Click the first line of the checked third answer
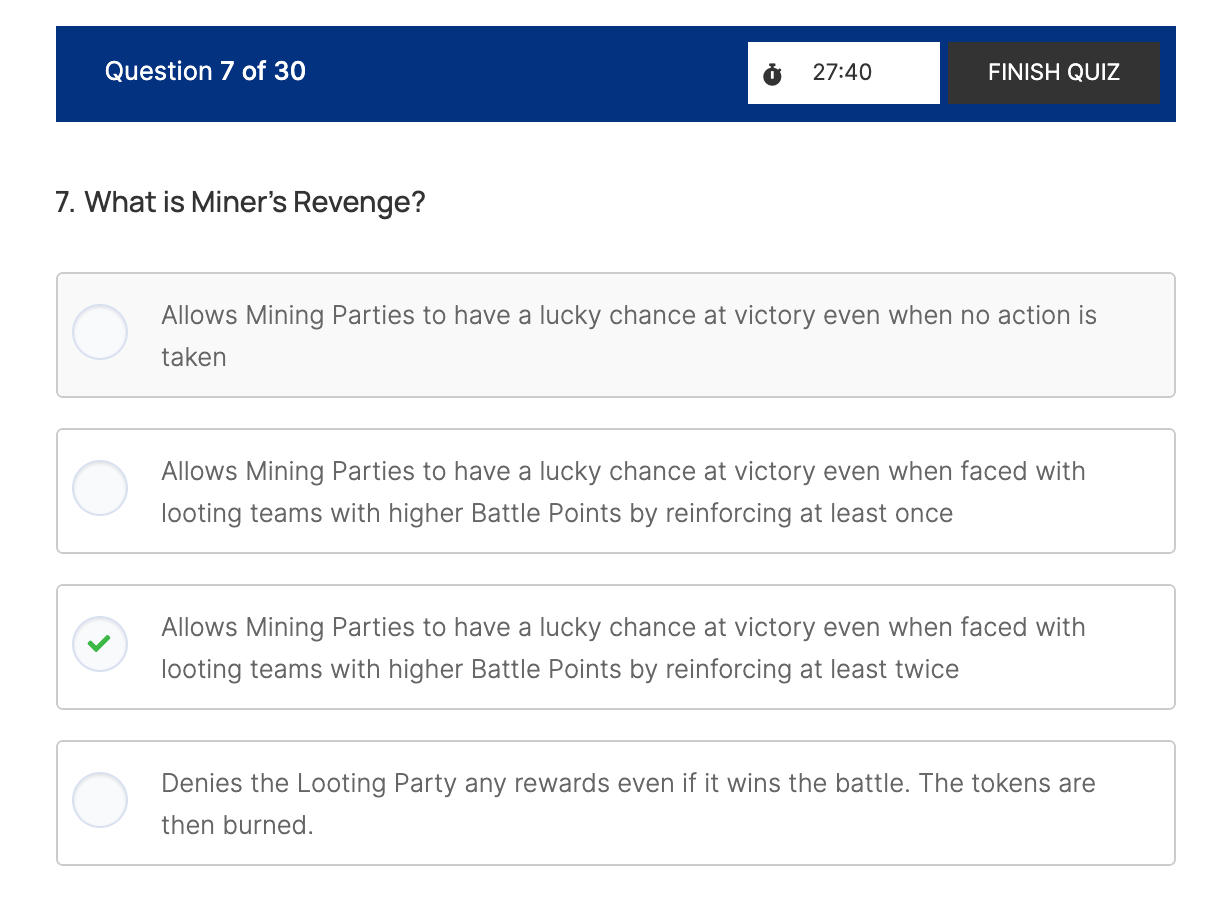This screenshot has height=904, width=1222. [x=623, y=627]
